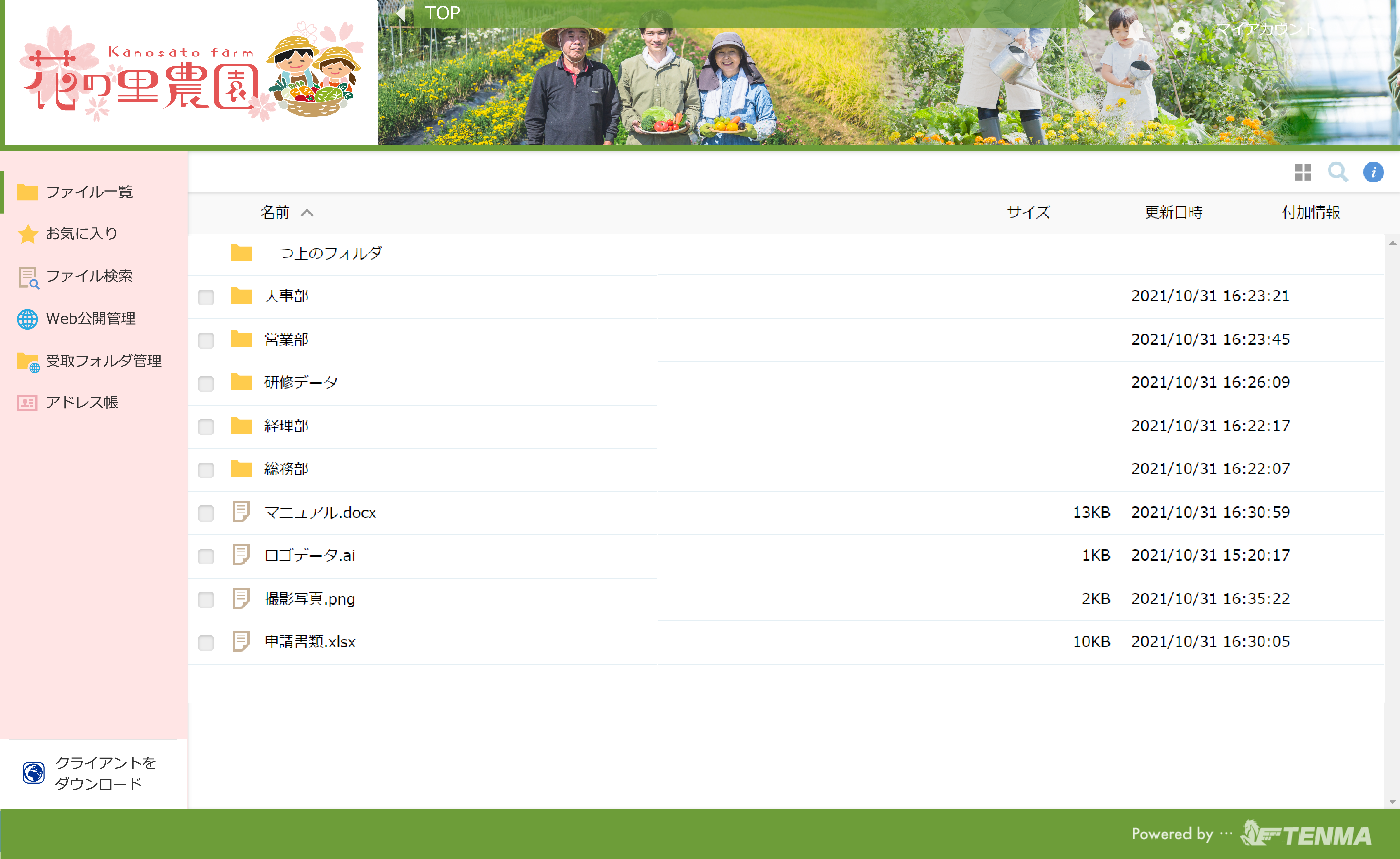The height and width of the screenshot is (859, 1400).
Task: Click the マニュアル.docx file icon
Action: pos(241,512)
